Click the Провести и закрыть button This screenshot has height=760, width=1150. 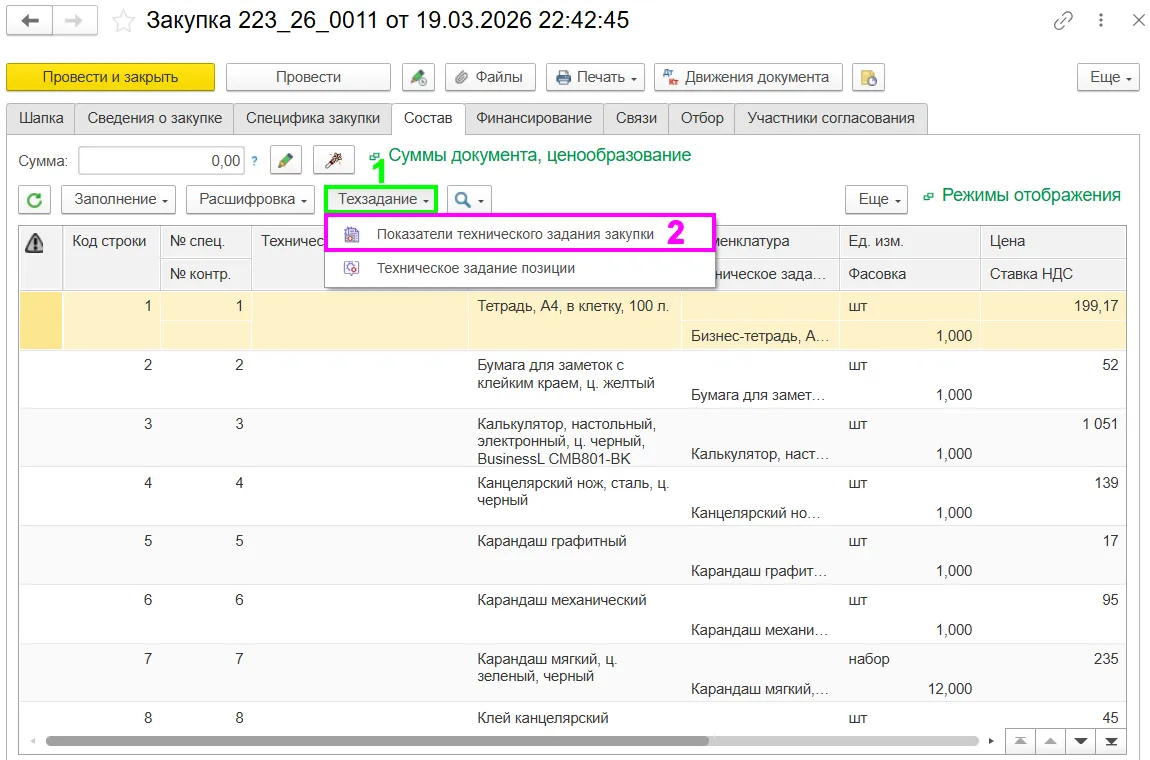click(x=111, y=77)
